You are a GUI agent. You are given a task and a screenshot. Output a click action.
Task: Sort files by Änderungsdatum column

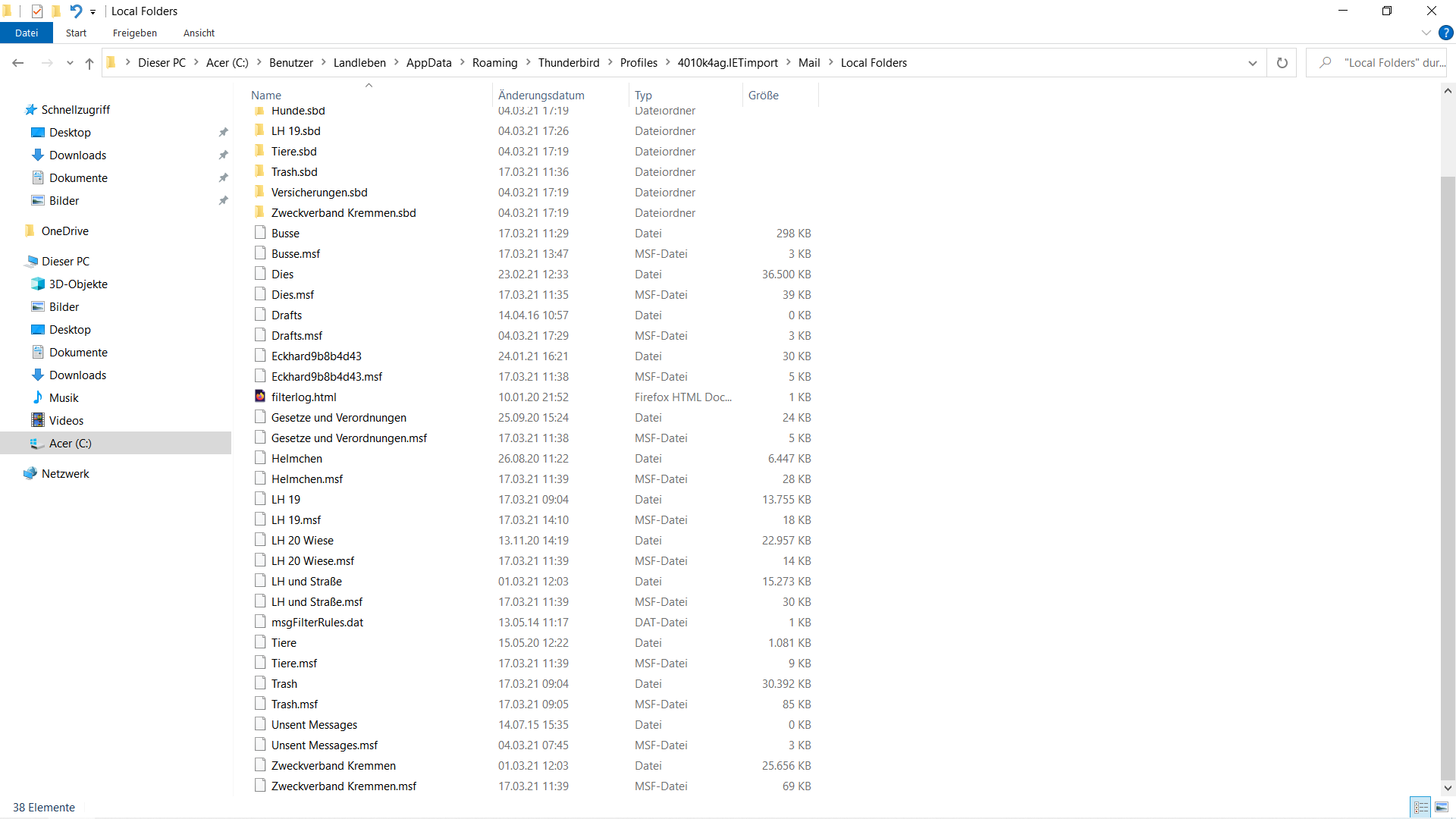click(541, 96)
